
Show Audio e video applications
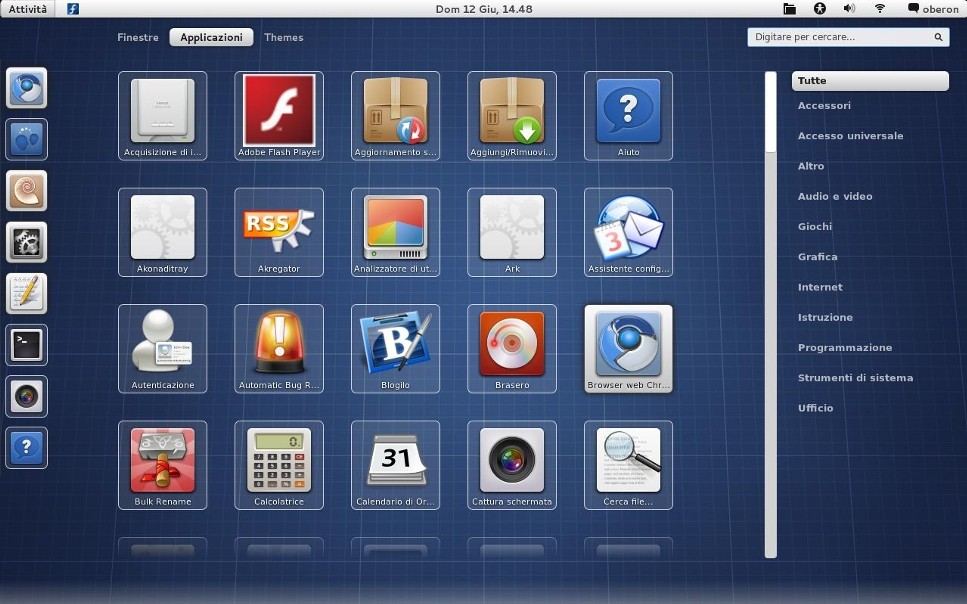click(x=835, y=196)
